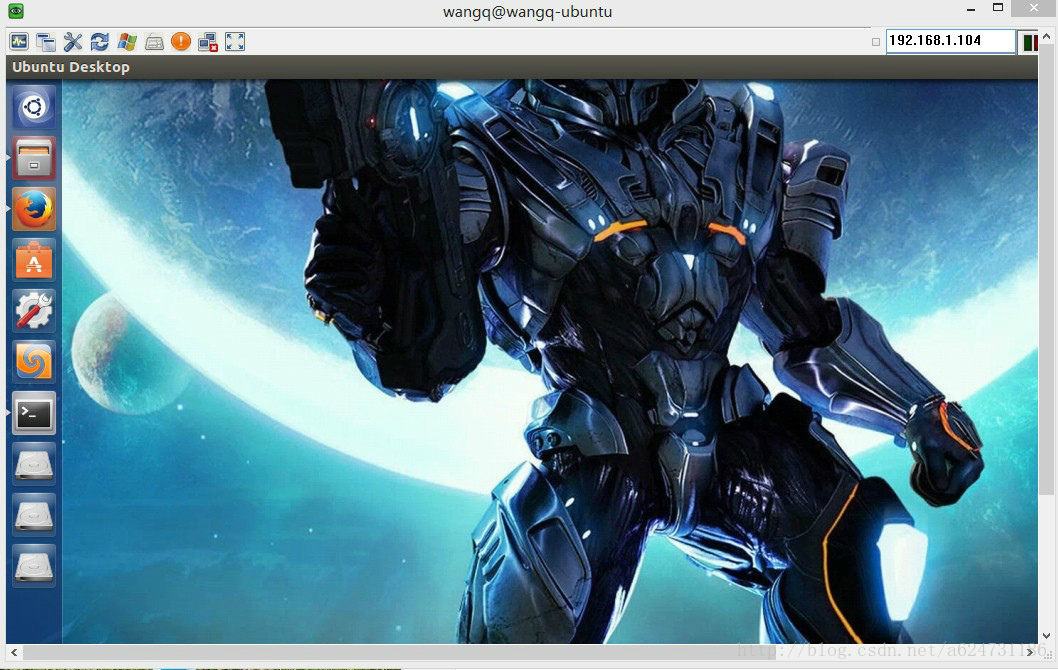Show connection status orange exclamation icon
1058x670 pixels.
pos(181,42)
